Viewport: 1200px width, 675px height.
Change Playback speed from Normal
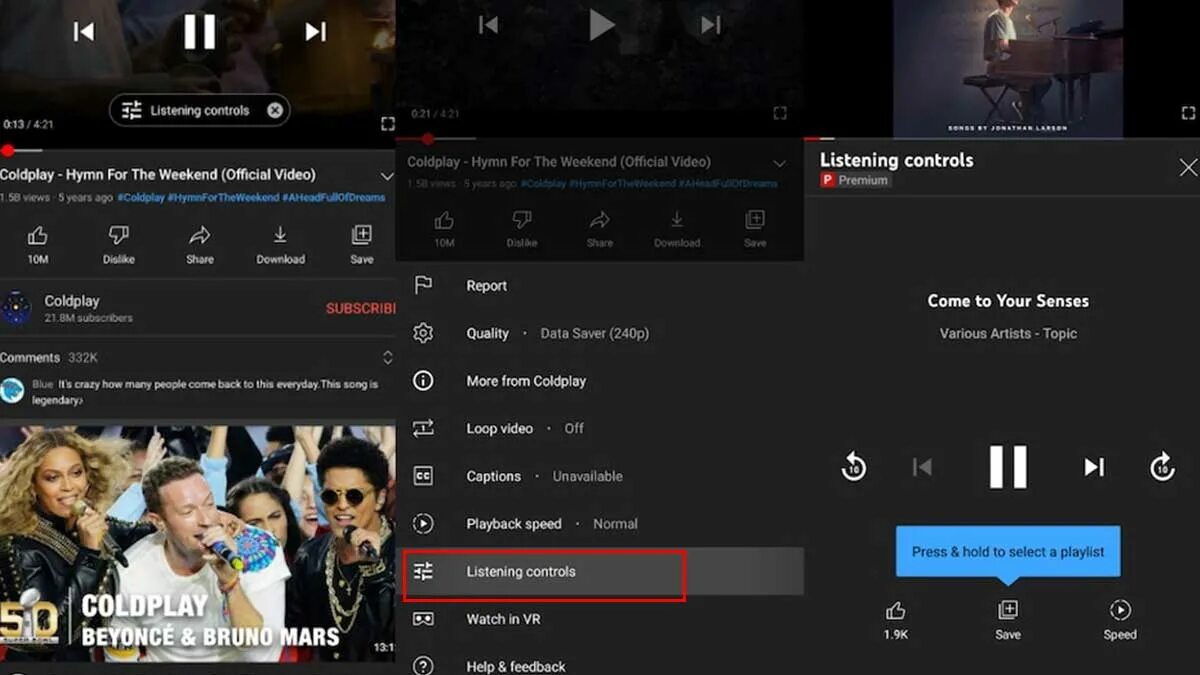600,524
